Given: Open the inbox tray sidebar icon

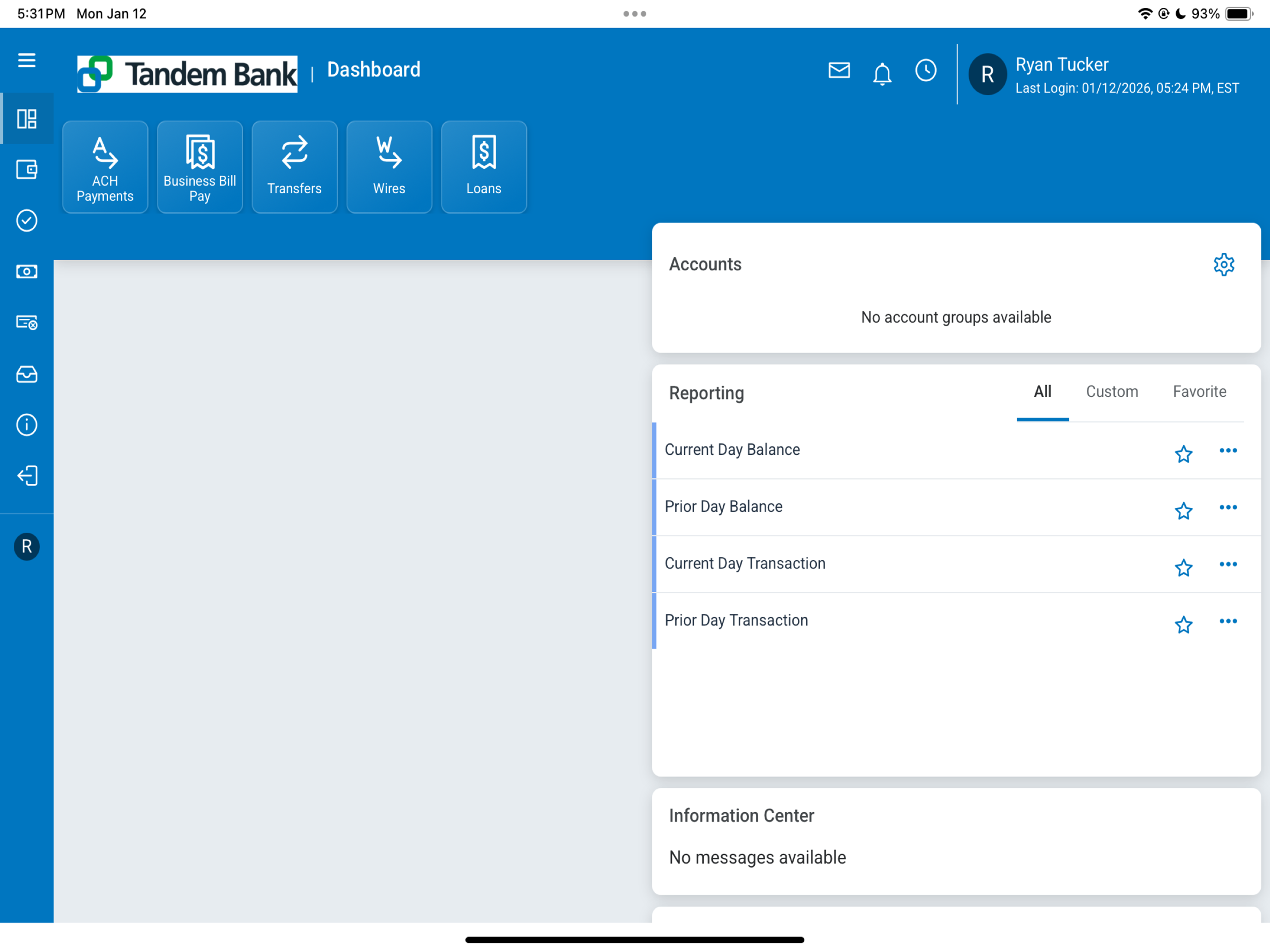Looking at the screenshot, I should click(x=26, y=374).
